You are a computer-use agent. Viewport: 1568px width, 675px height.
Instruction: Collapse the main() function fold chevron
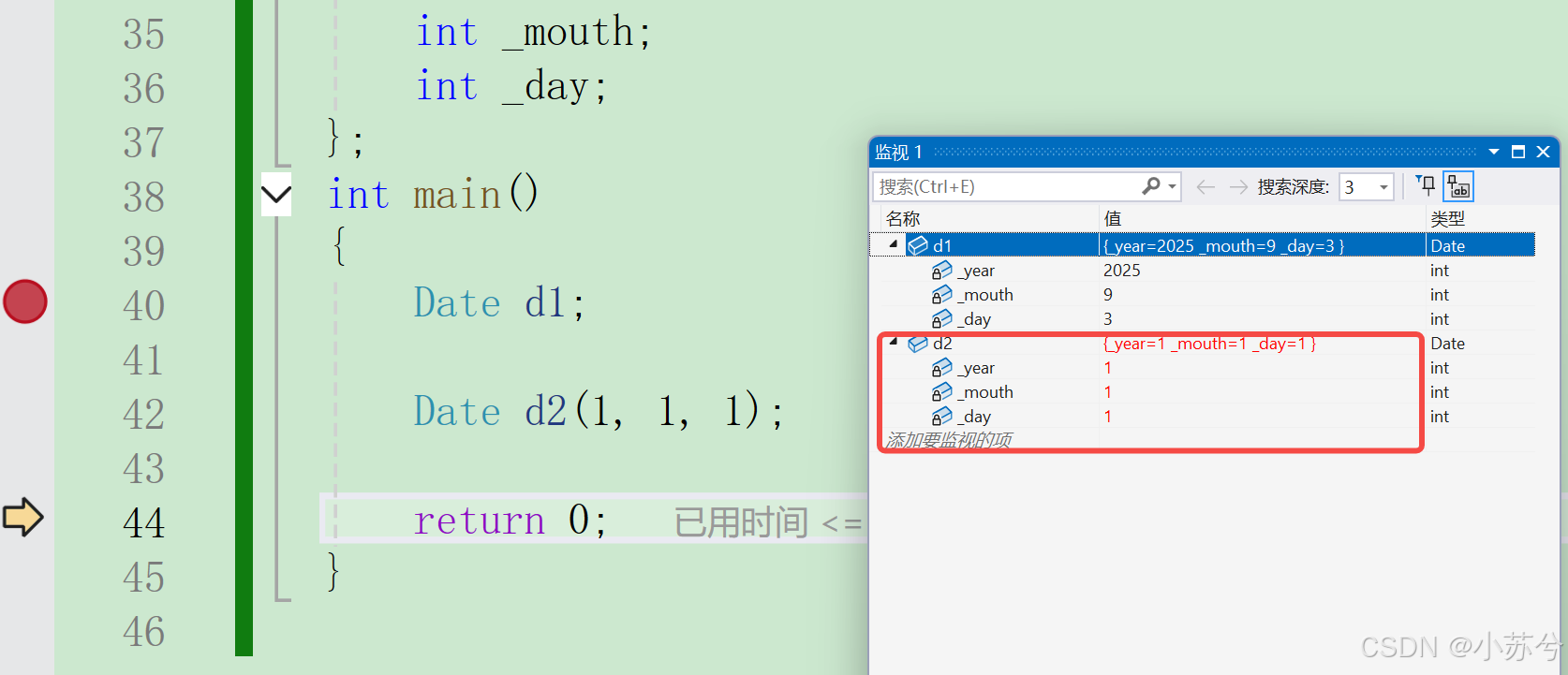(276, 195)
